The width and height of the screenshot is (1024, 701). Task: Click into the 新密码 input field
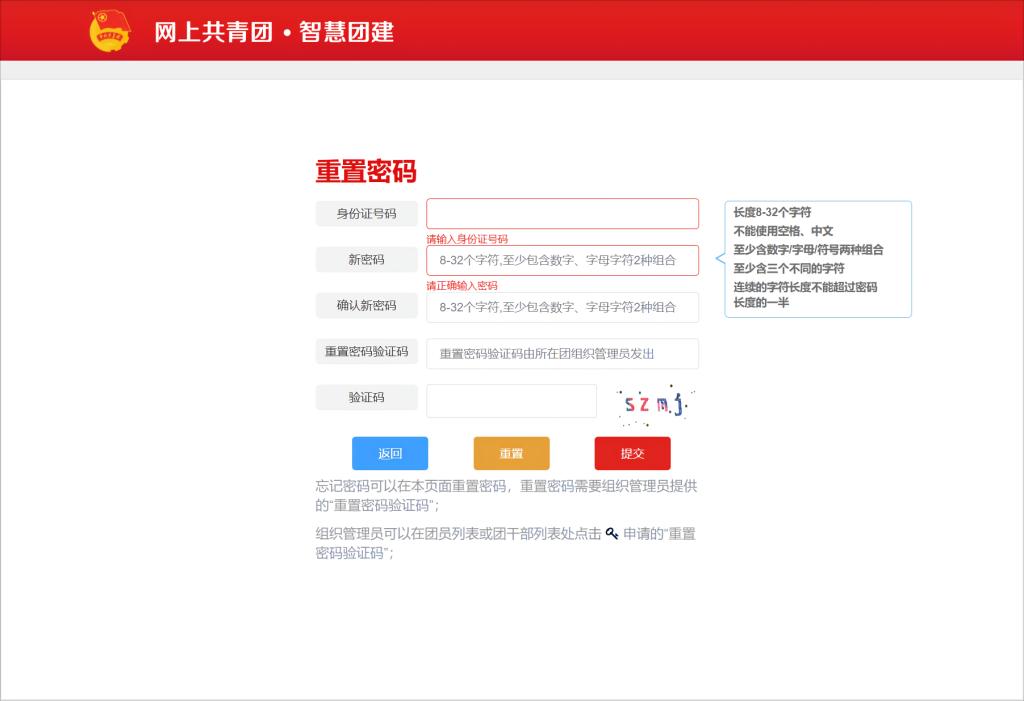click(x=562, y=261)
